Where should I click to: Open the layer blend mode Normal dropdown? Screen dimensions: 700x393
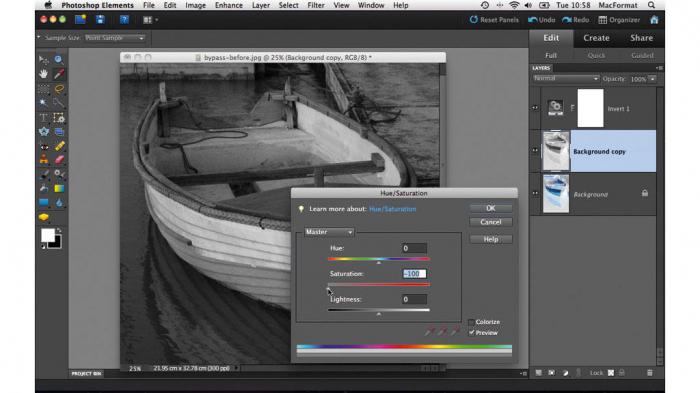(566, 79)
